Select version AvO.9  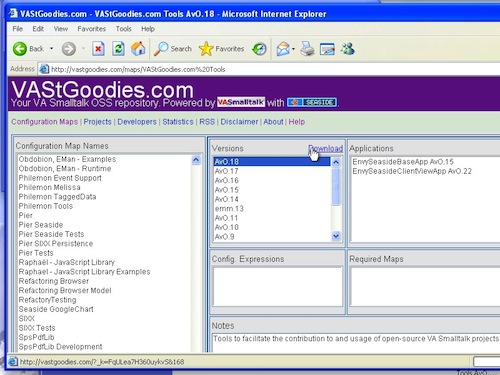pos(272,236)
